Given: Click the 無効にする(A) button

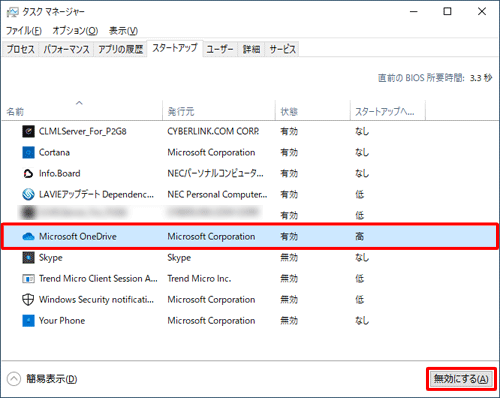Looking at the screenshot, I should [x=461, y=379].
